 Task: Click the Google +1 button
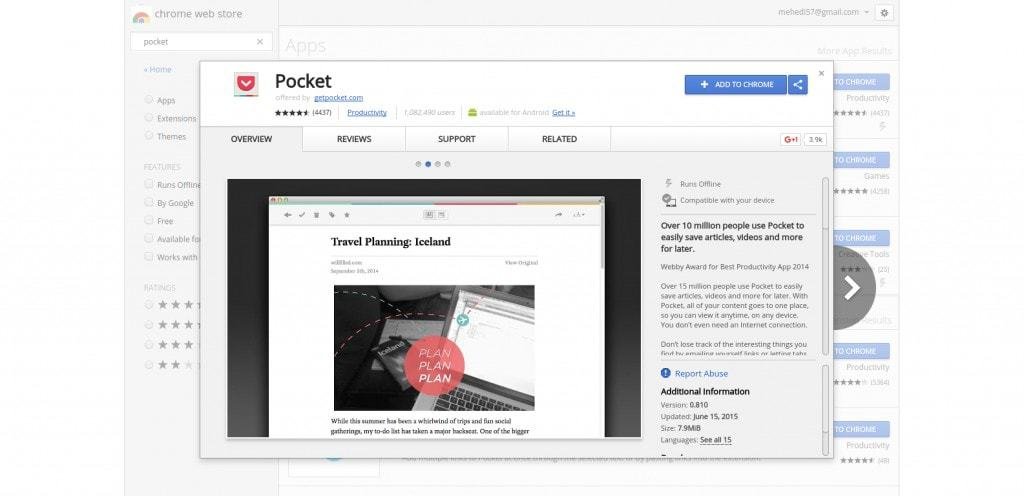(790, 140)
